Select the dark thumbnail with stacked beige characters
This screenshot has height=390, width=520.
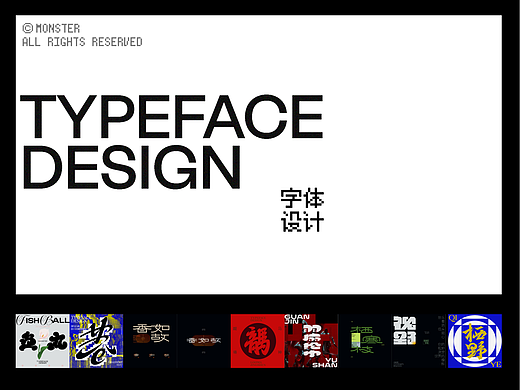click(150, 341)
